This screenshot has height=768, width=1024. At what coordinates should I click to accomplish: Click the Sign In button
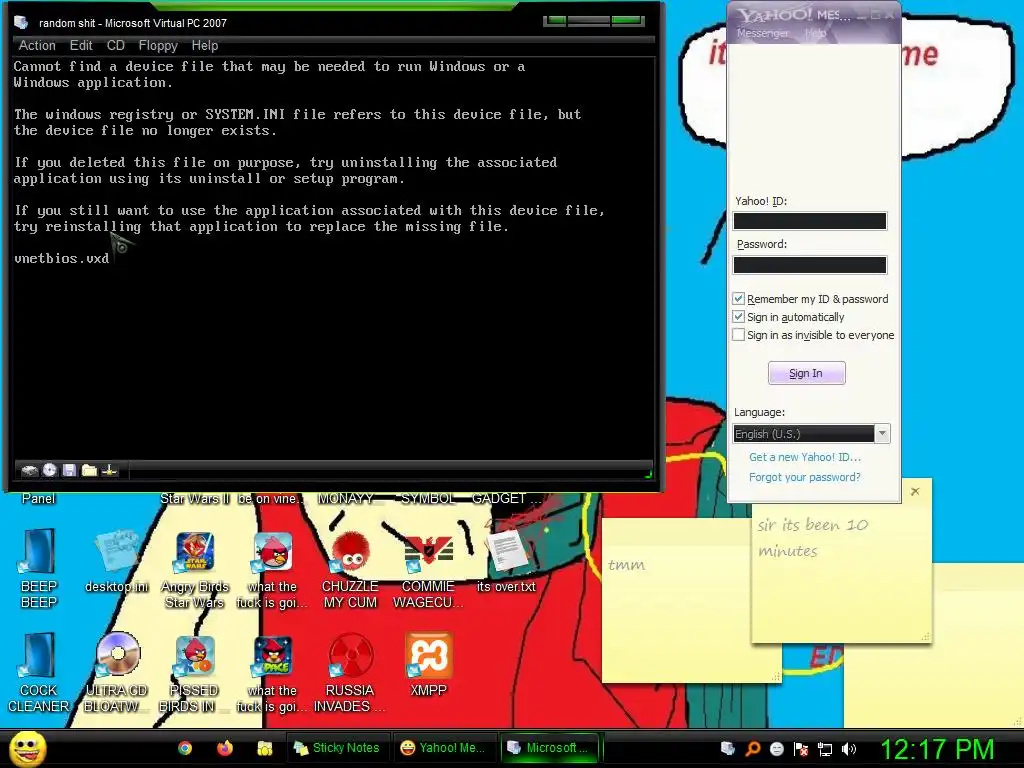[x=807, y=373]
